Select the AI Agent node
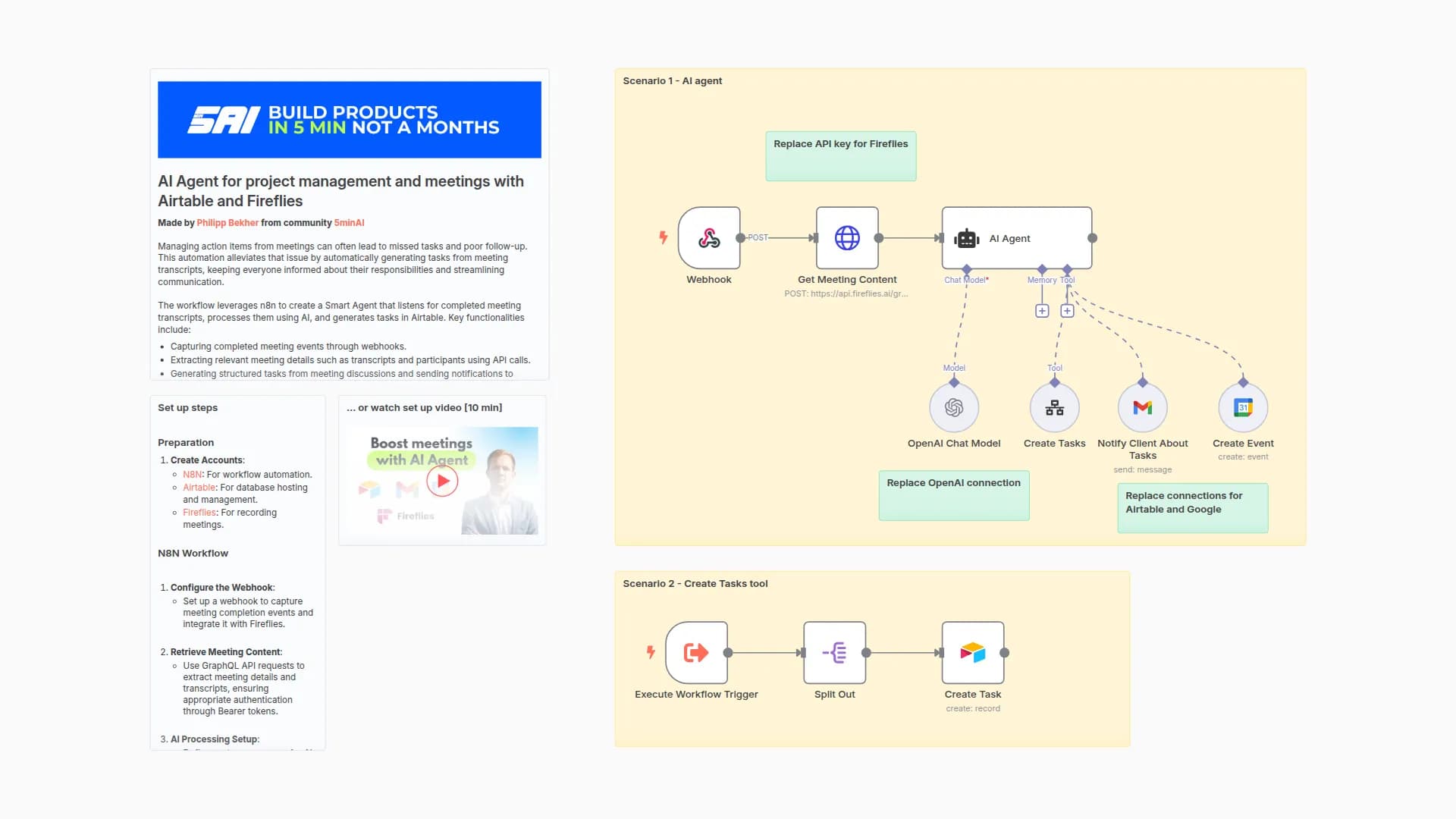Image resolution: width=1456 pixels, height=819 pixels. 1017,238
